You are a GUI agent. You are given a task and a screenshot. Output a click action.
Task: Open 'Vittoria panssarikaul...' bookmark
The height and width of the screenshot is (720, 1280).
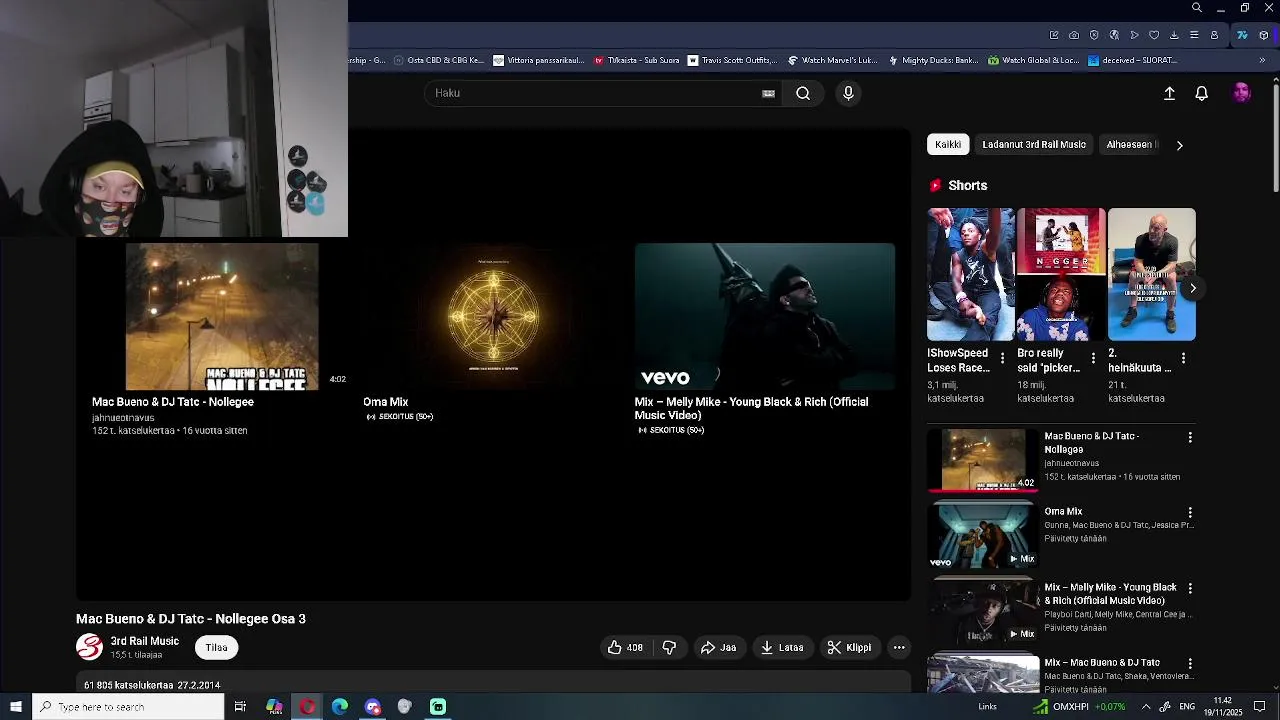[539, 60]
